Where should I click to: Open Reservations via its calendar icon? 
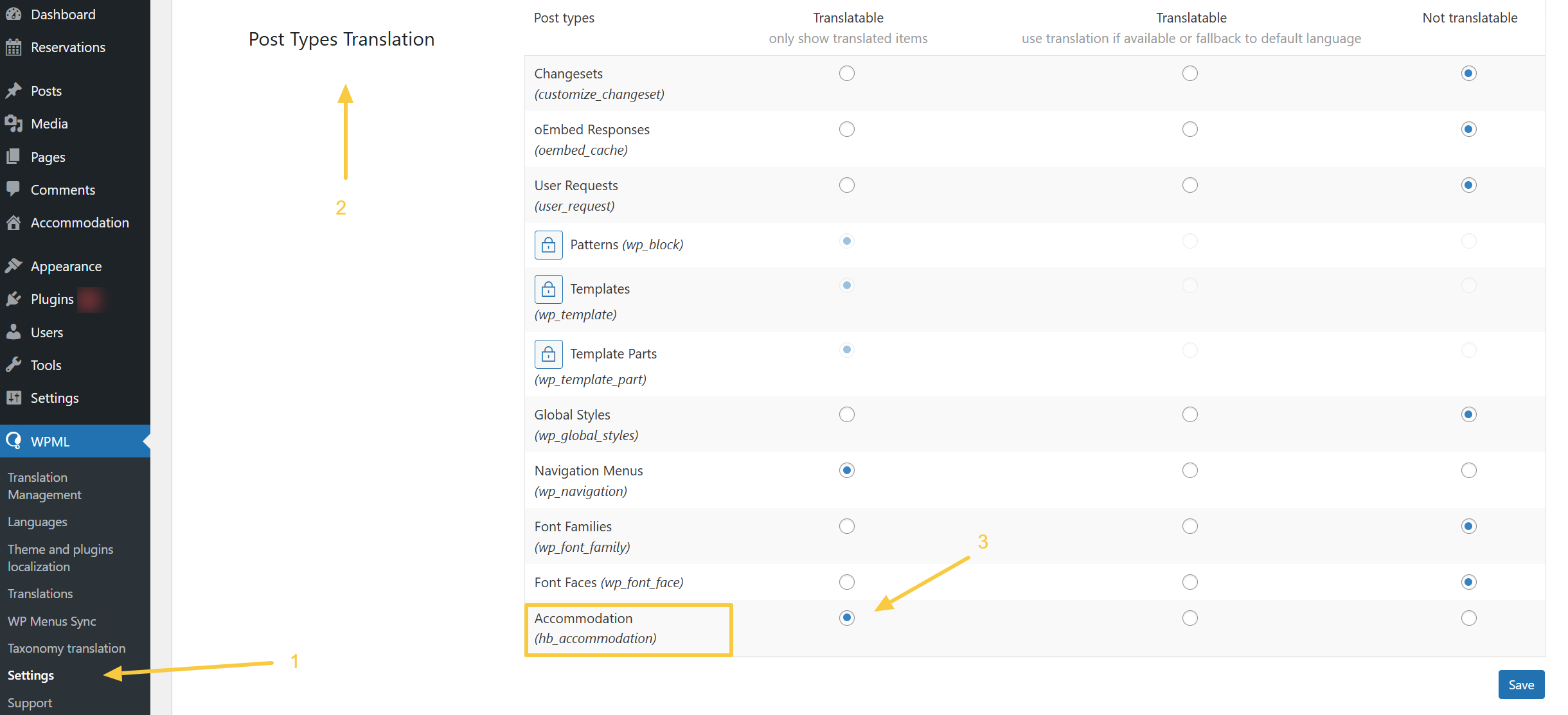[13, 47]
